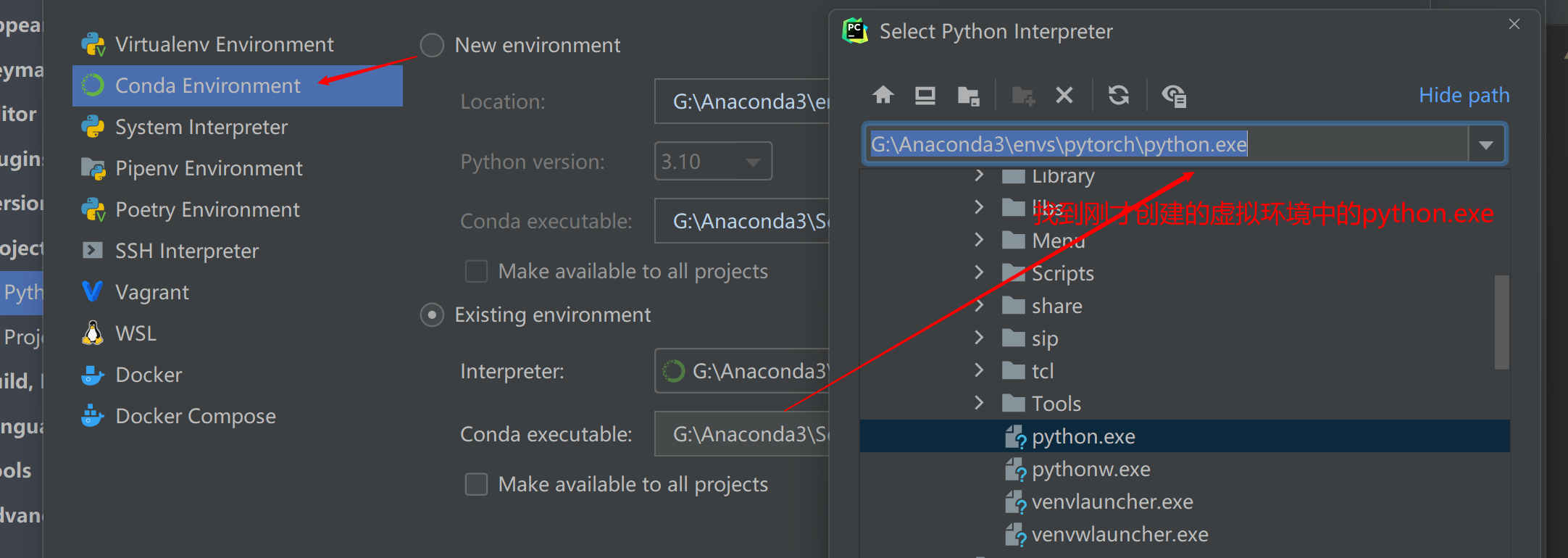Expand the Scripts folder
Image resolution: width=1568 pixels, height=558 pixels.
click(x=979, y=272)
